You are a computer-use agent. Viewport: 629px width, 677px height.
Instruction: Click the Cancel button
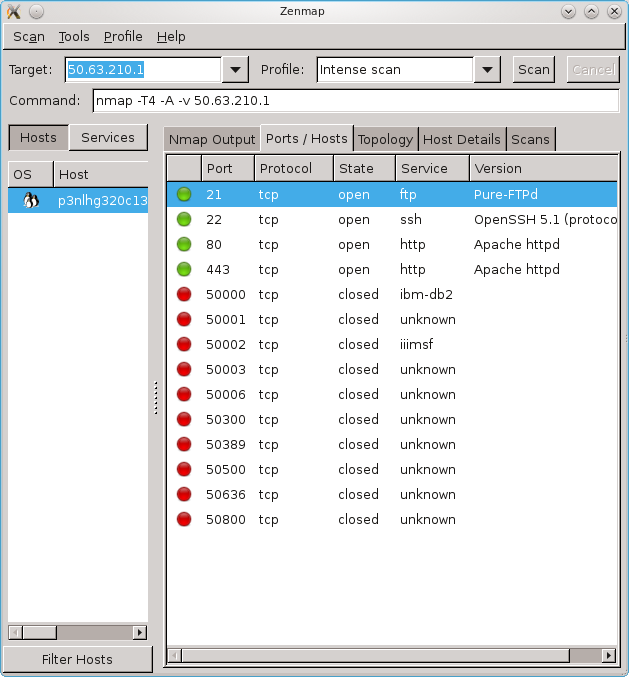[593, 70]
